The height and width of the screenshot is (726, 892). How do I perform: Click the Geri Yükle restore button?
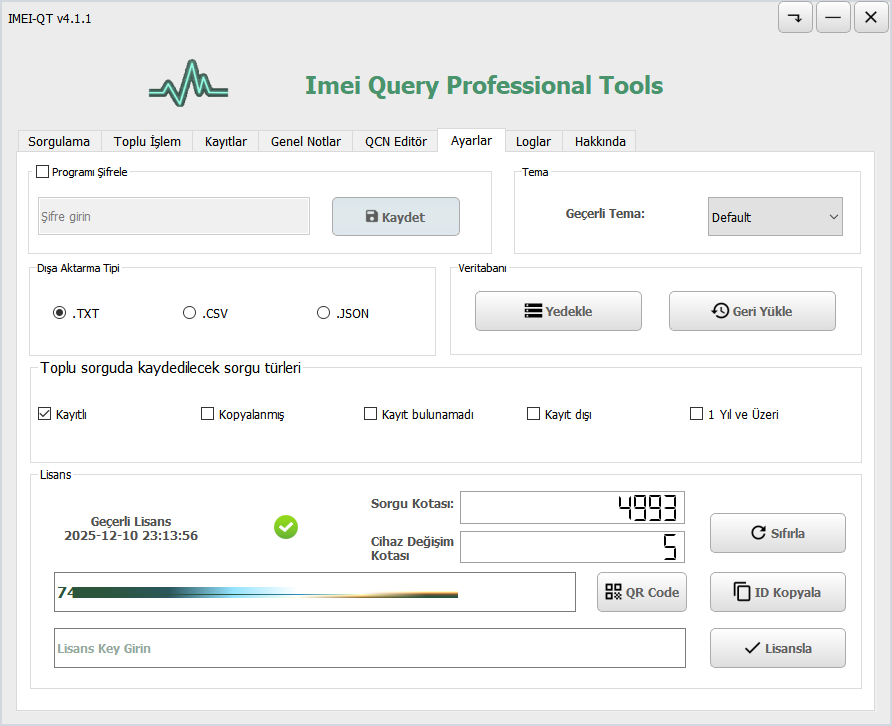751,311
